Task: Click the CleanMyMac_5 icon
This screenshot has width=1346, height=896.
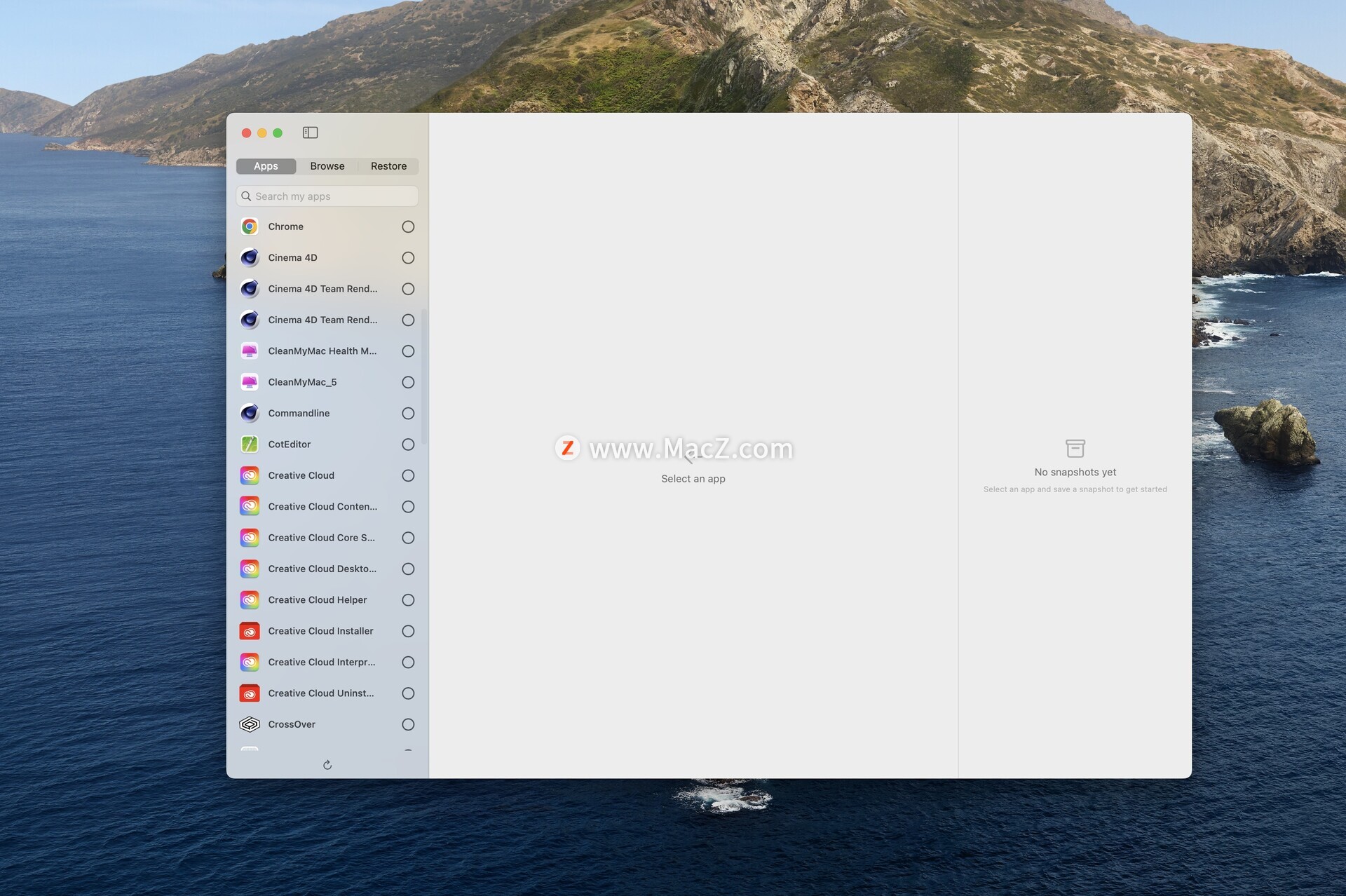Action: (x=250, y=382)
